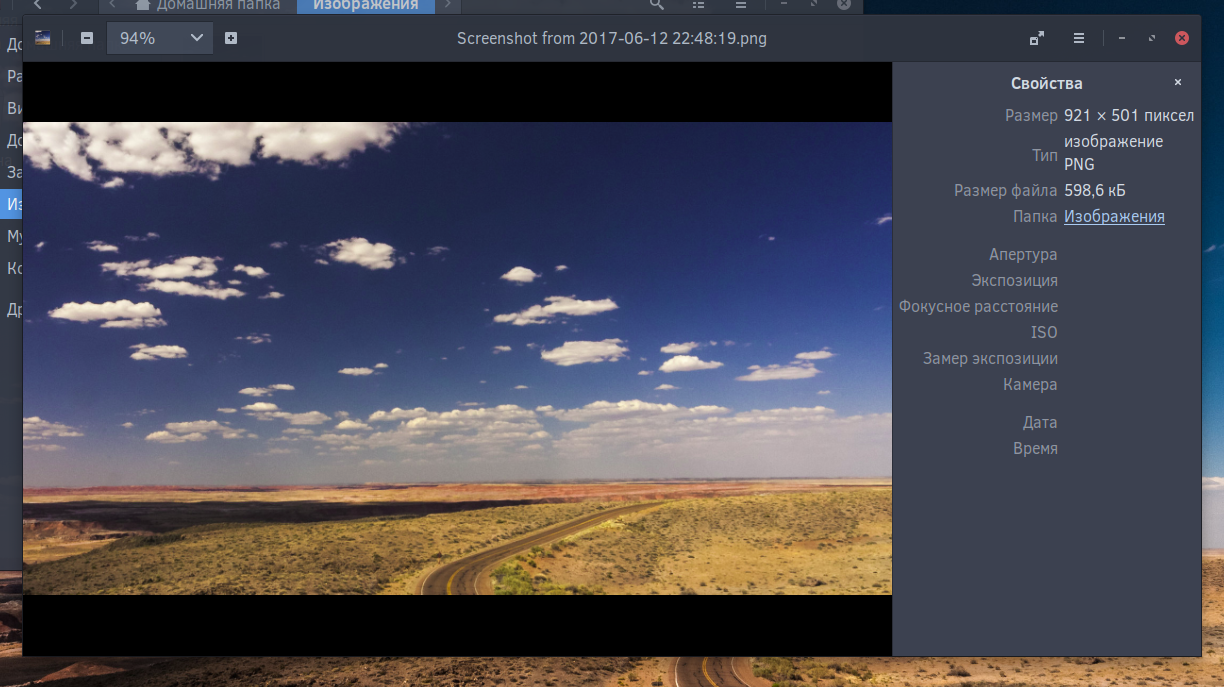Viewport: 1224px width, 687px height.
Task: Close the Свойства properties panel
Action: [x=1178, y=83]
